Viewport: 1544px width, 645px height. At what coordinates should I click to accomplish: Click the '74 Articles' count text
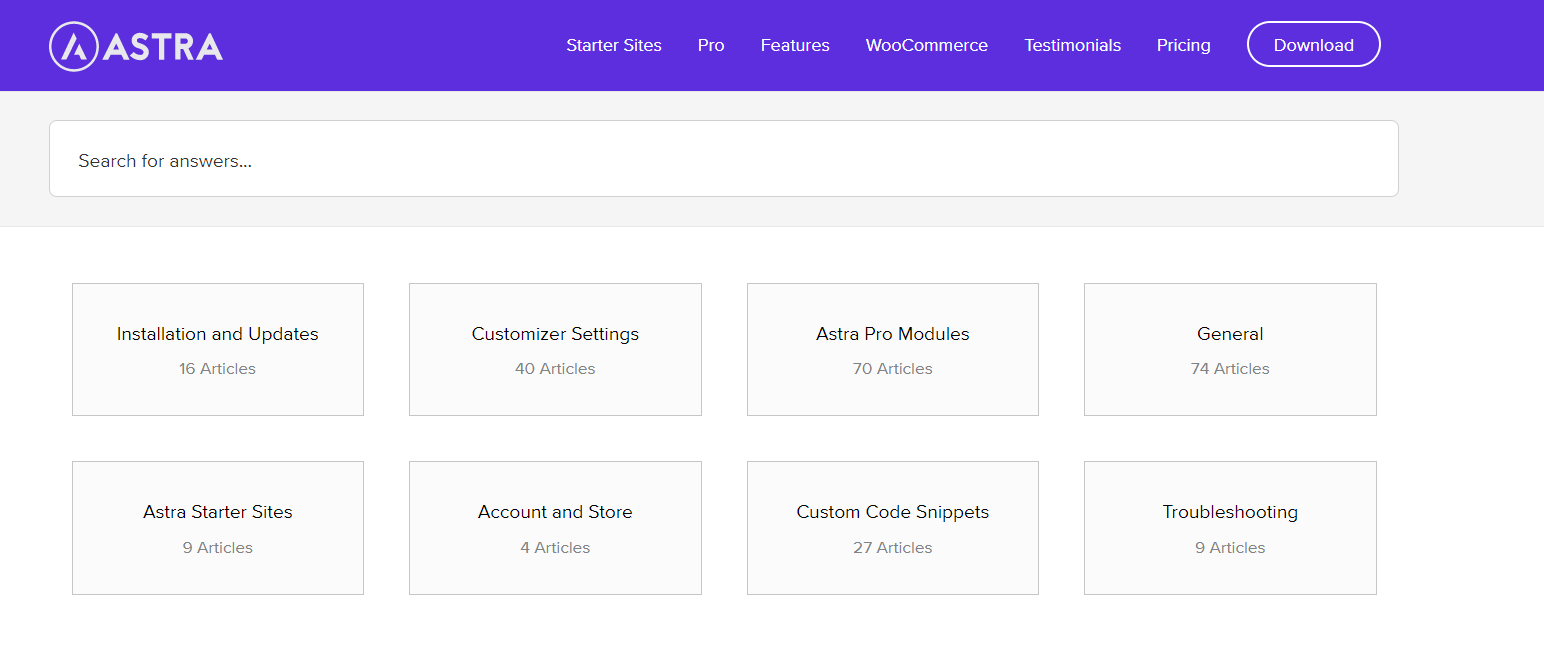coord(1230,369)
